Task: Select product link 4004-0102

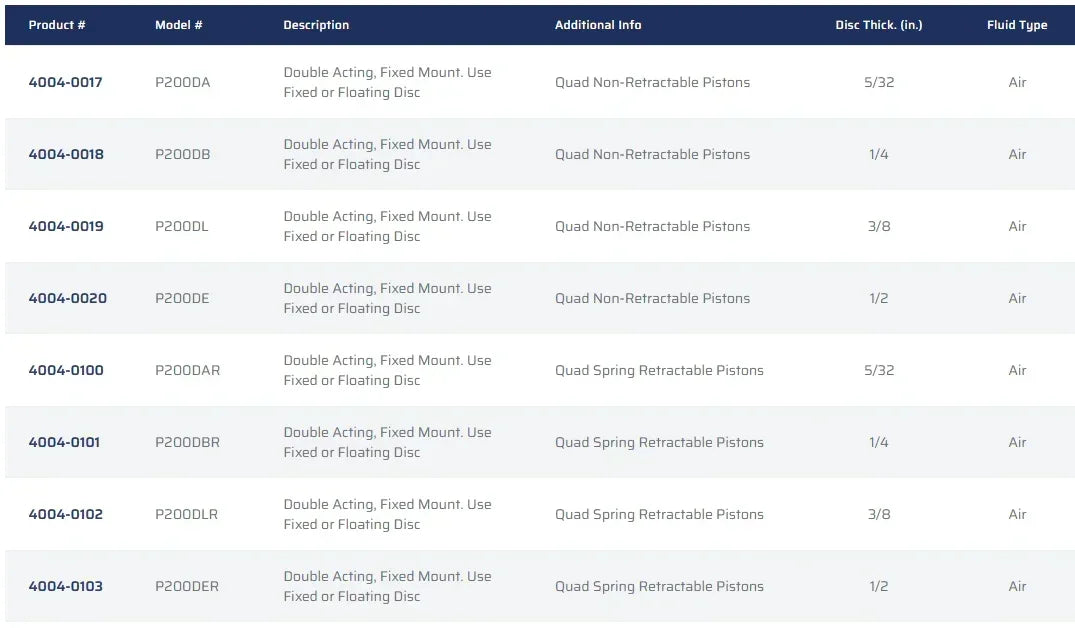Action: tap(66, 514)
